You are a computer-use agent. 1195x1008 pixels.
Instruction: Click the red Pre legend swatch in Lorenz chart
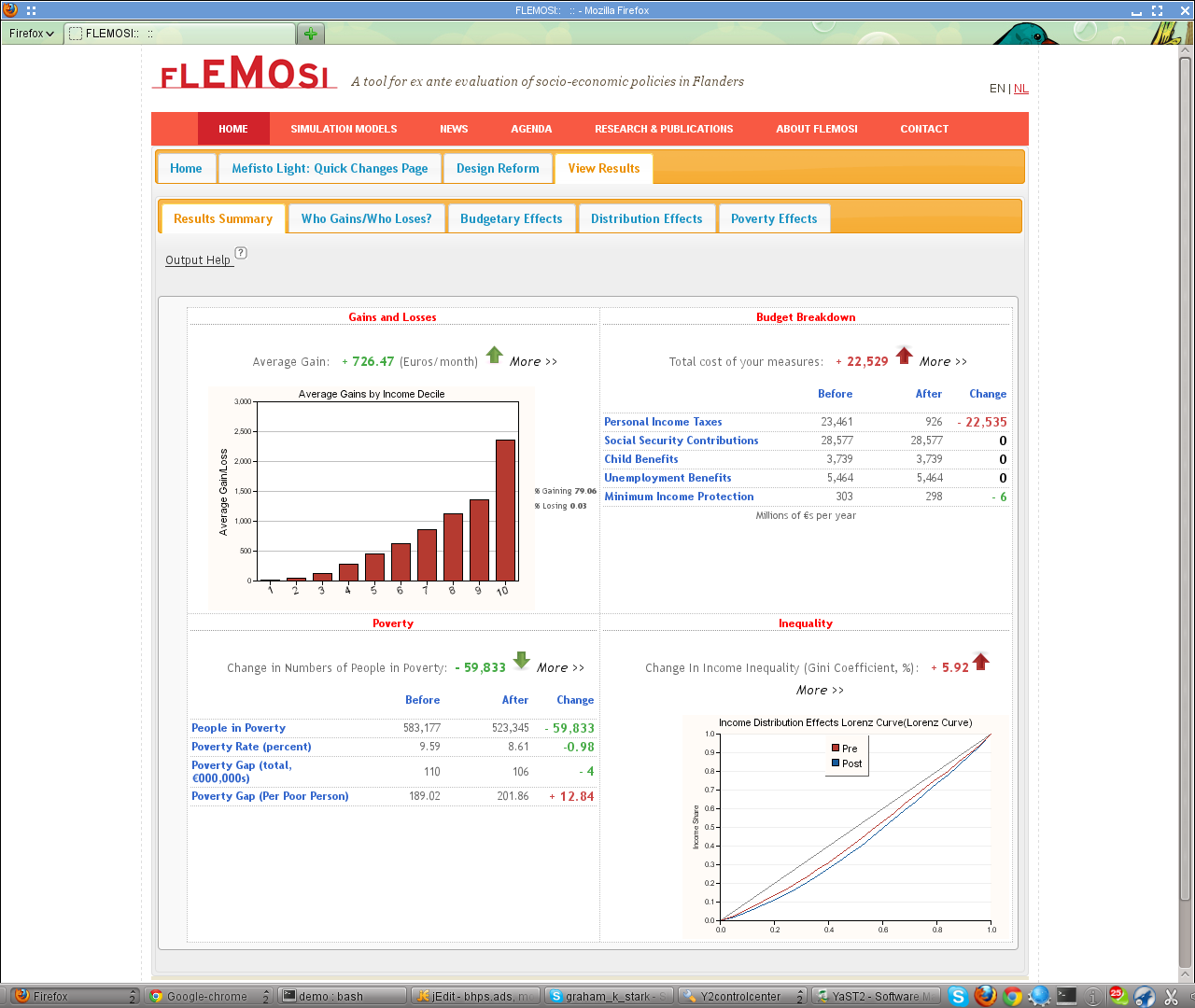[836, 748]
